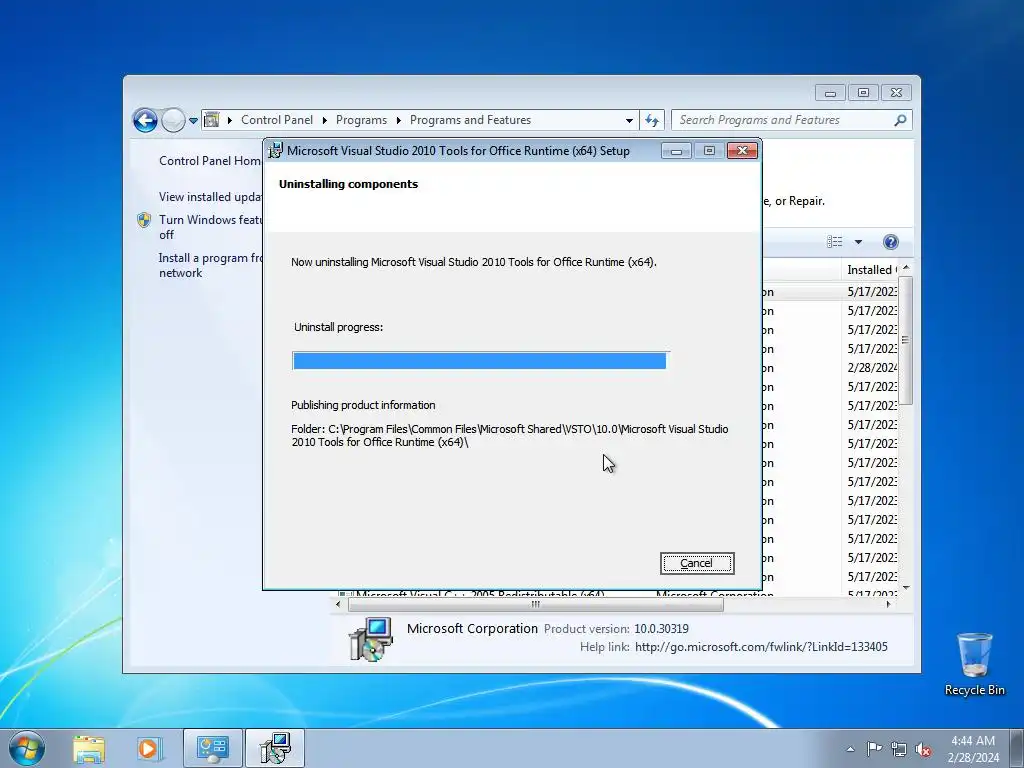This screenshot has height=768, width=1024.
Task: Switch to Control Panel taskbar button
Action: click(212, 748)
